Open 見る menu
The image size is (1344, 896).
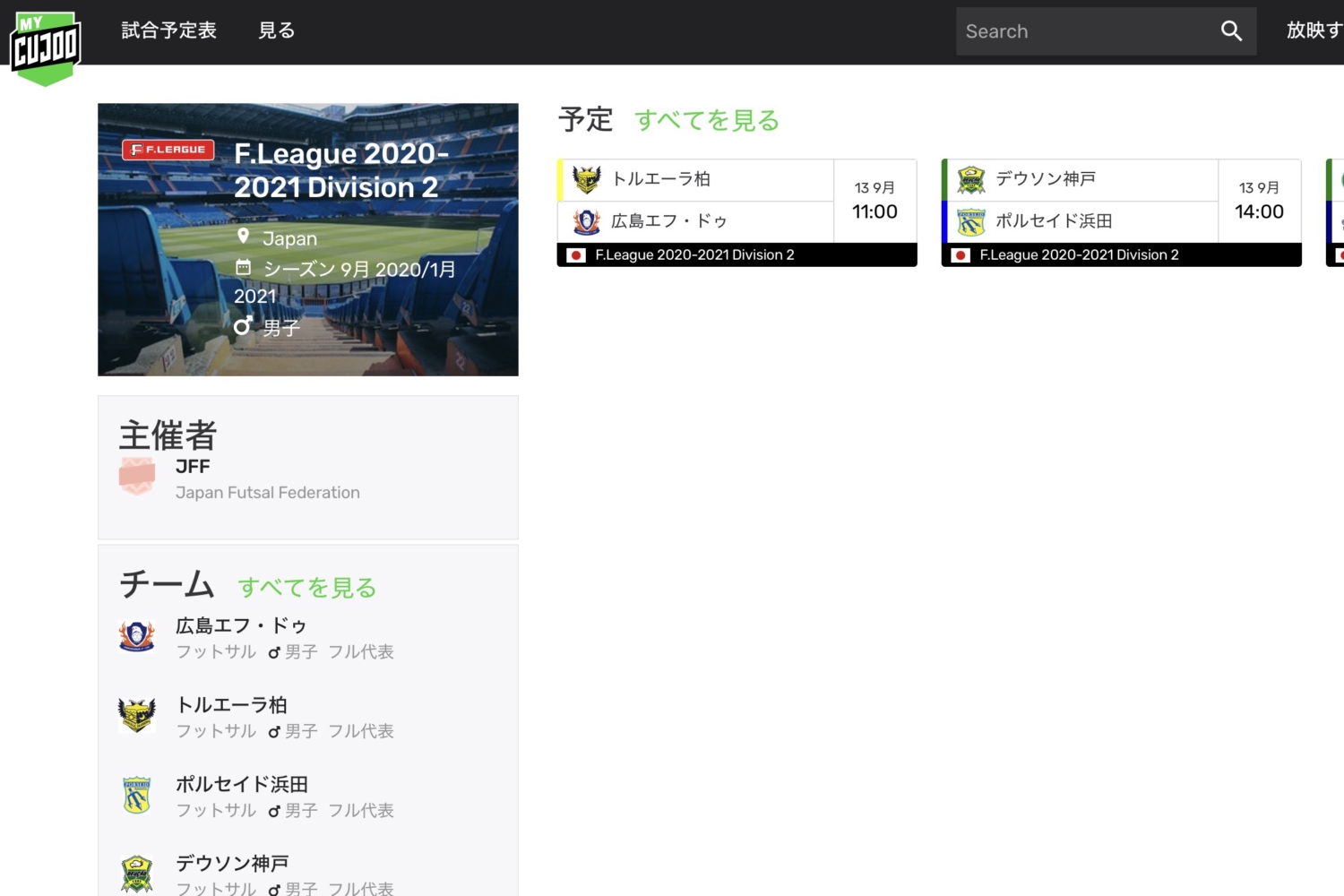(277, 30)
